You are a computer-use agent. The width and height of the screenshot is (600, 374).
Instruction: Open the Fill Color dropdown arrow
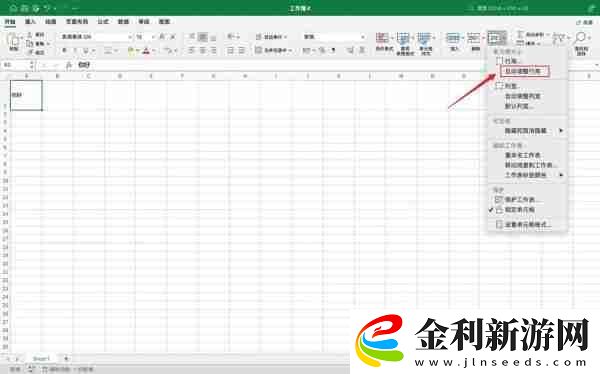pos(138,51)
